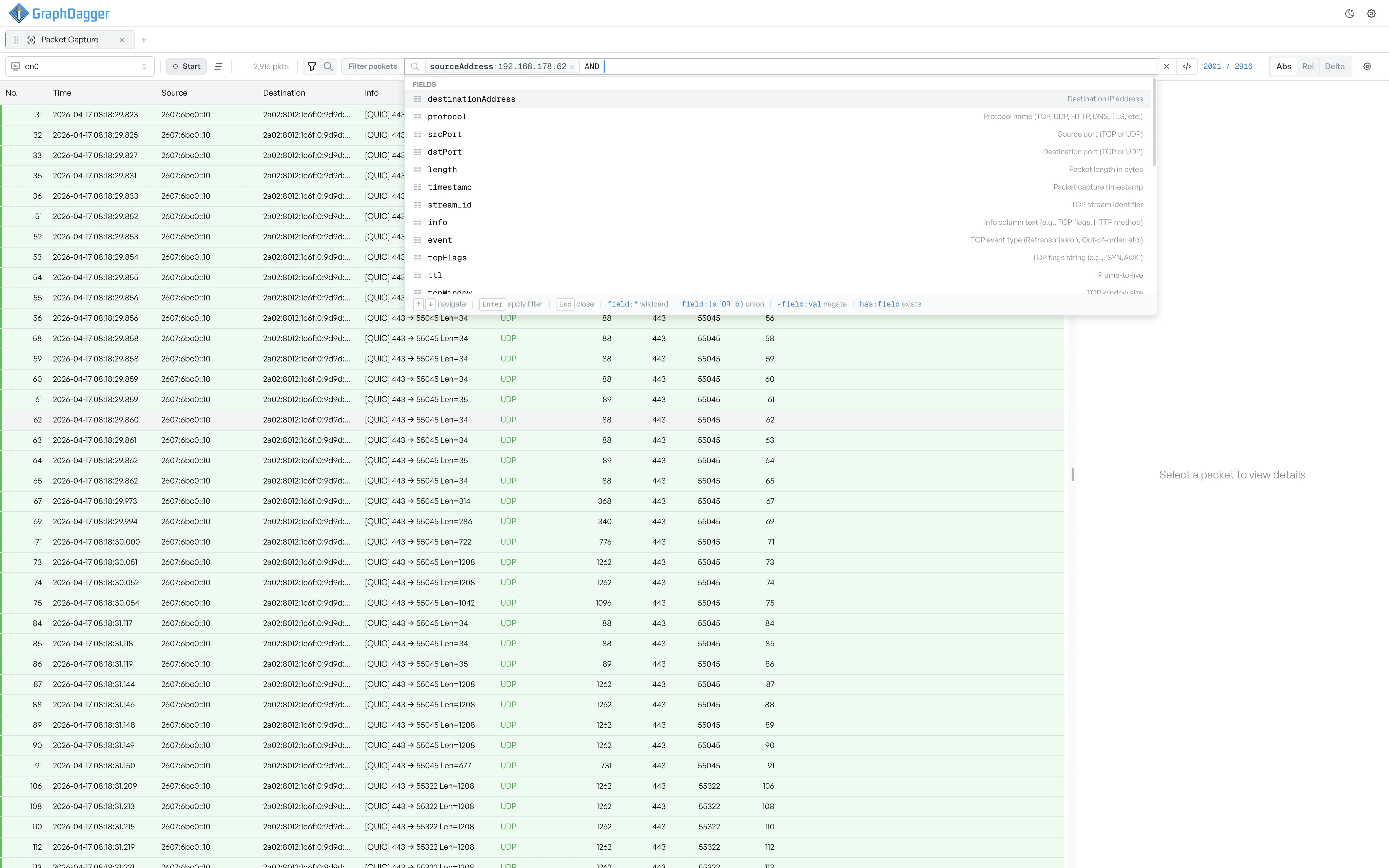Click the panel splitter resize handle

click(1073, 475)
